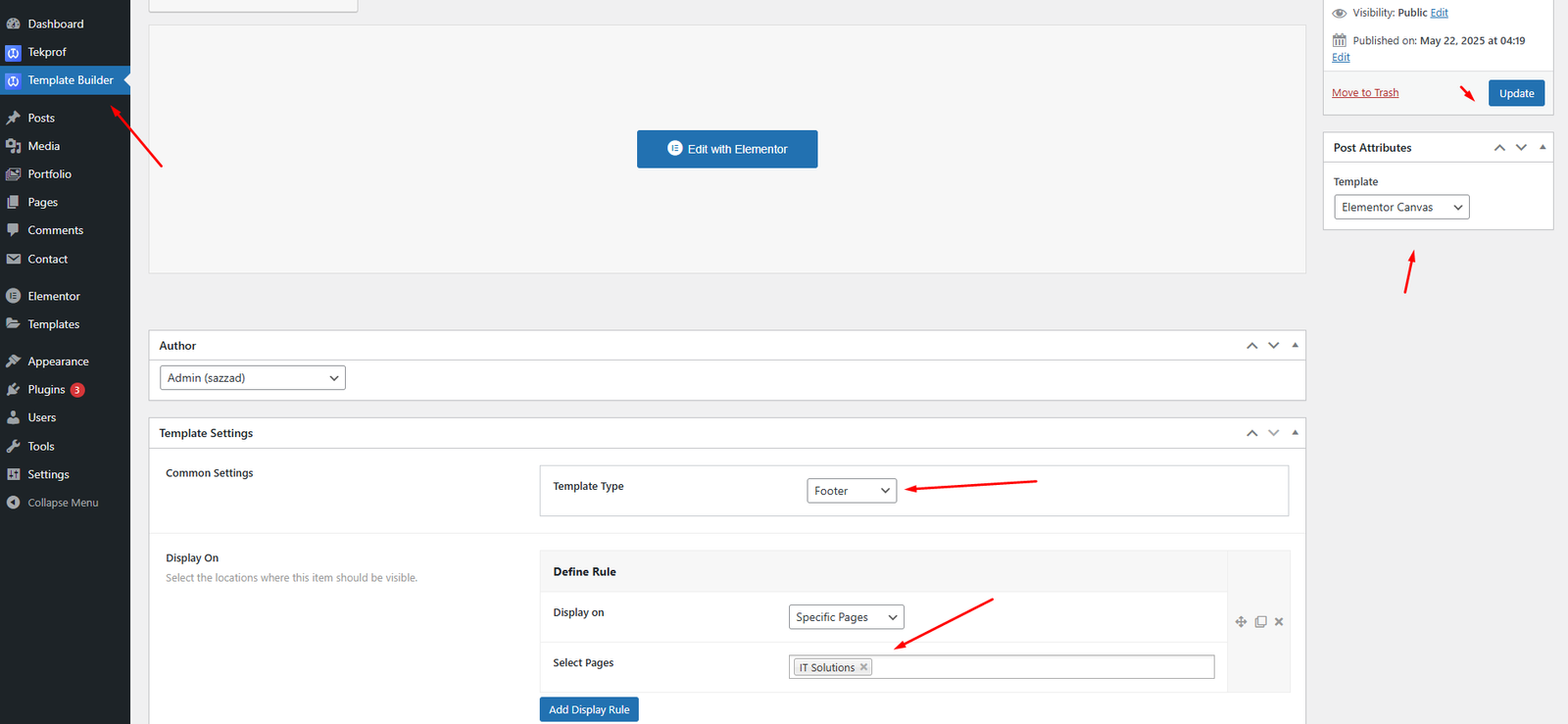The height and width of the screenshot is (724, 1568).
Task: Open Plugins from the sidebar
Action: 46,390
